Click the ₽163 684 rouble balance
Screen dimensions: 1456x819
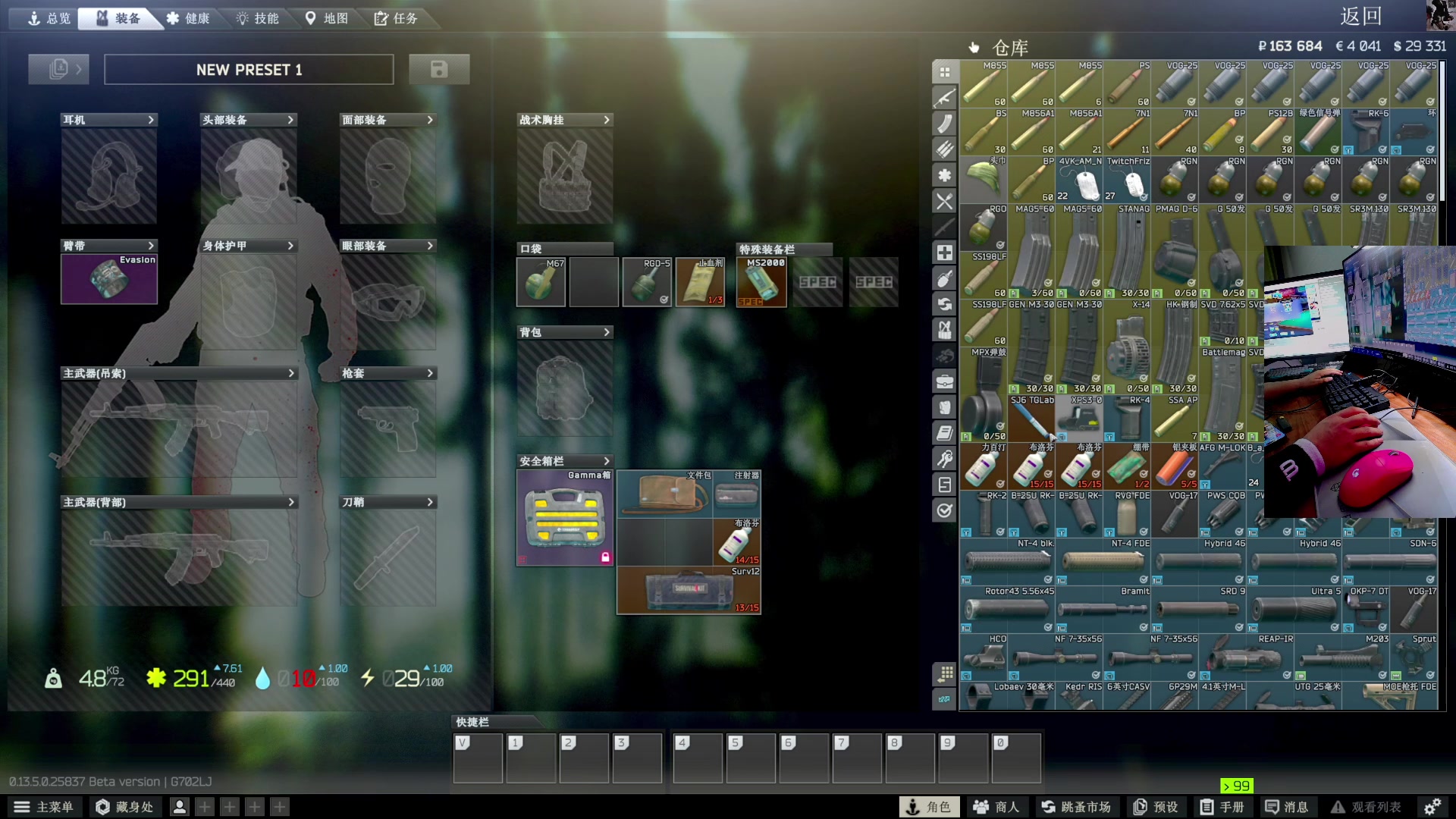coord(1290,46)
